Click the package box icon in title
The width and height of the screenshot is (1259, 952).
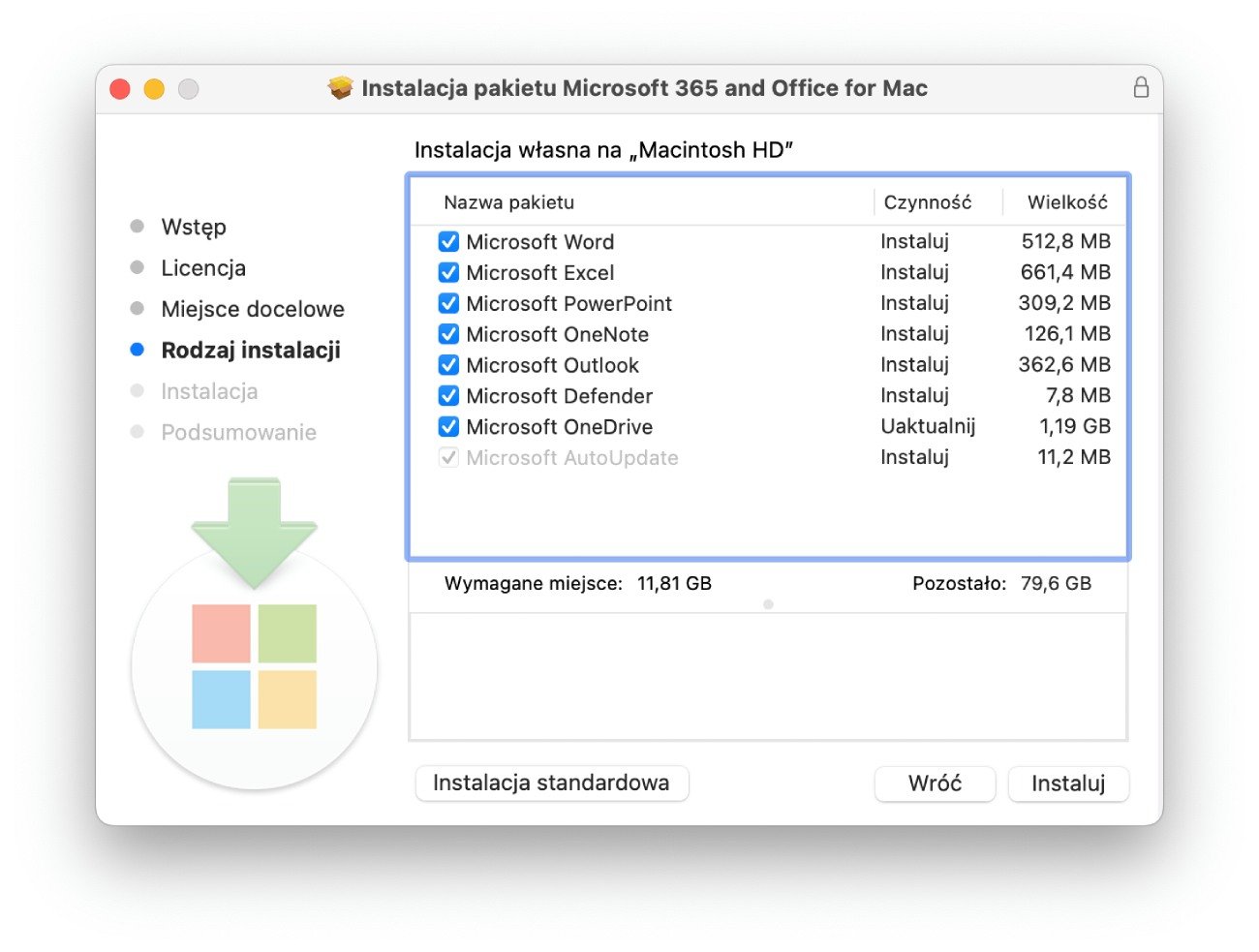tap(341, 88)
